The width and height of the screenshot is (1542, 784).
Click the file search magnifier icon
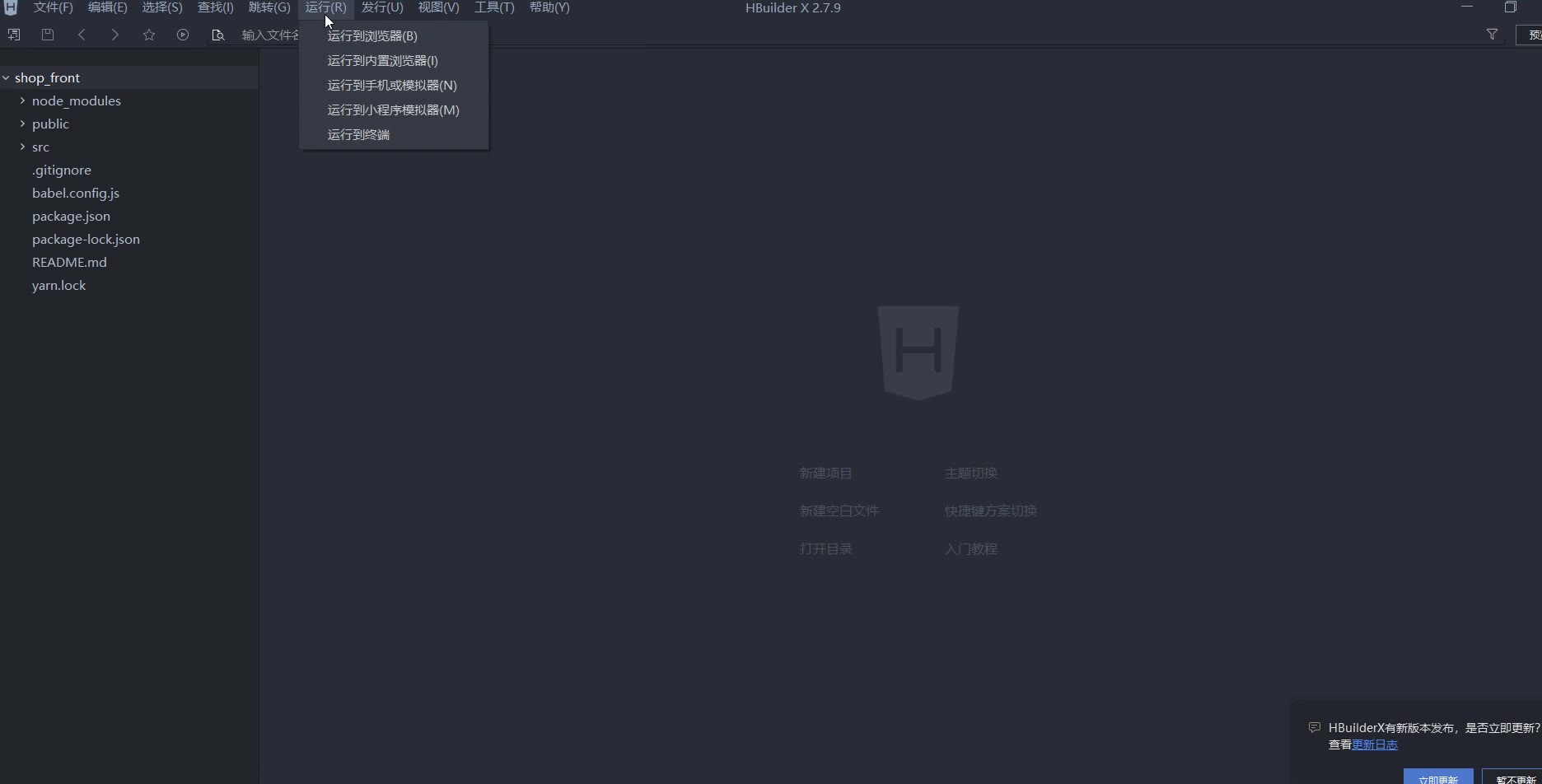click(x=217, y=35)
